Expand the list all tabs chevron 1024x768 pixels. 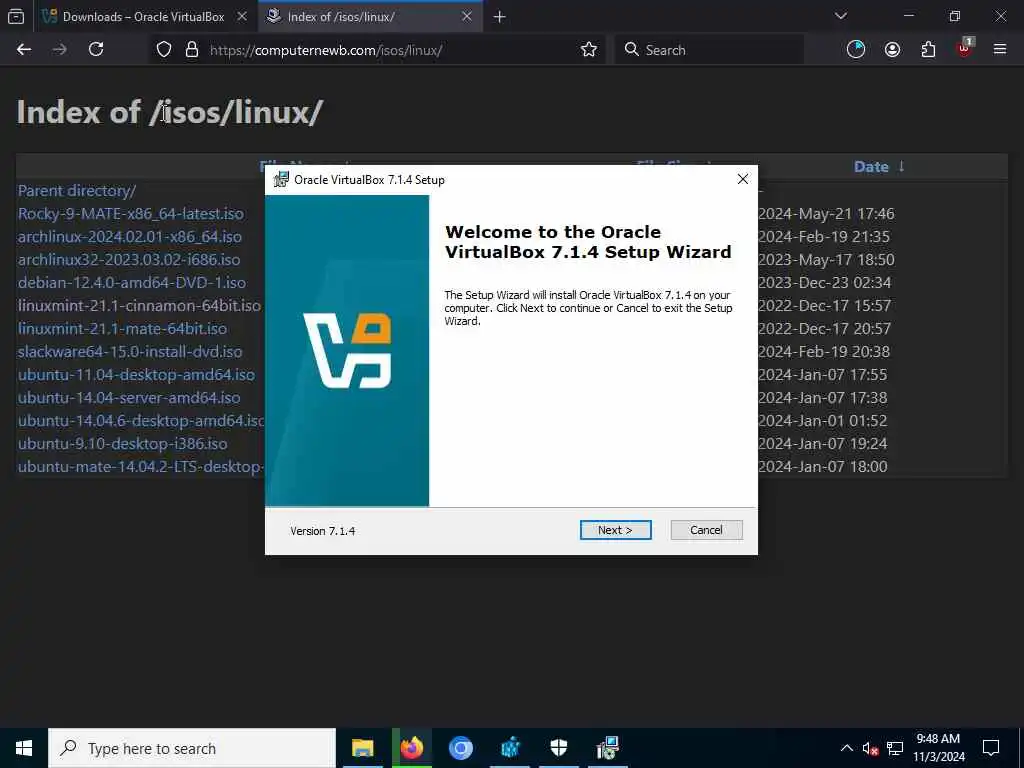pos(840,16)
